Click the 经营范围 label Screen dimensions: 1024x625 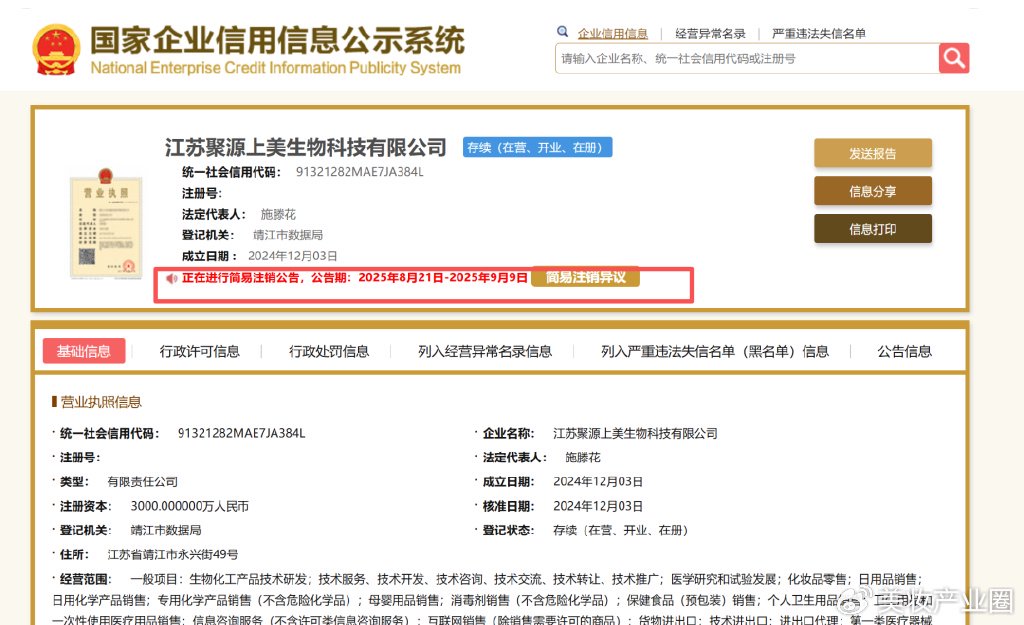pos(86,579)
